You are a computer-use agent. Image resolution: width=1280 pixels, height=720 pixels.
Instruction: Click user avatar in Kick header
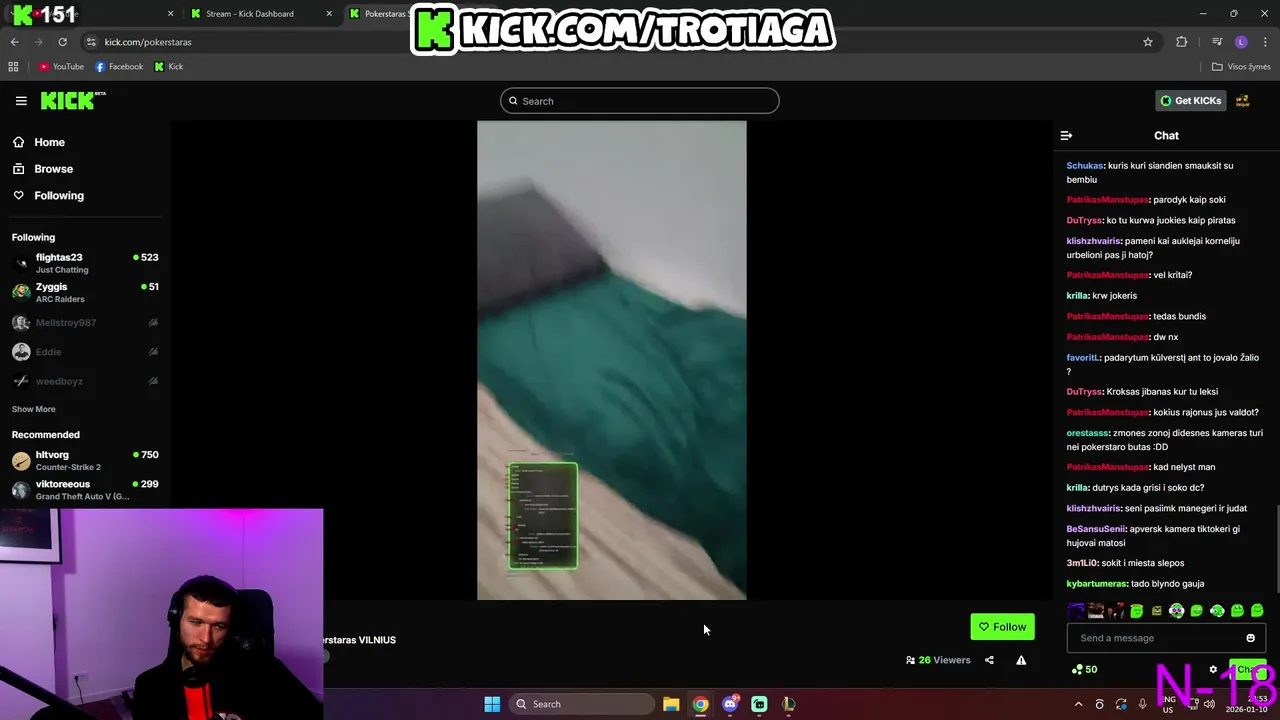pyautogui.click(x=1242, y=101)
